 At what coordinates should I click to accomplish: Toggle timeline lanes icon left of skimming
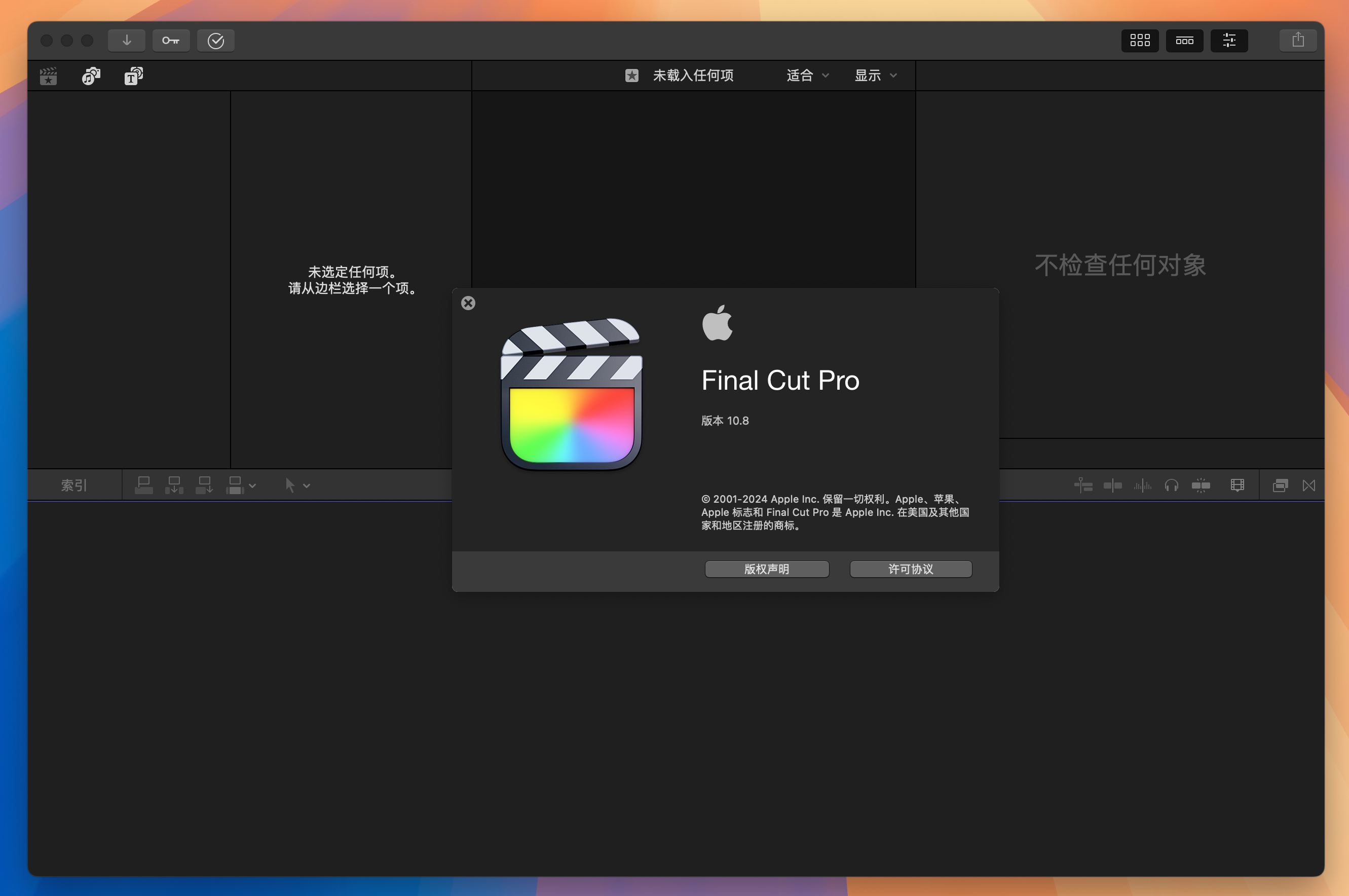pyautogui.click(x=1083, y=486)
